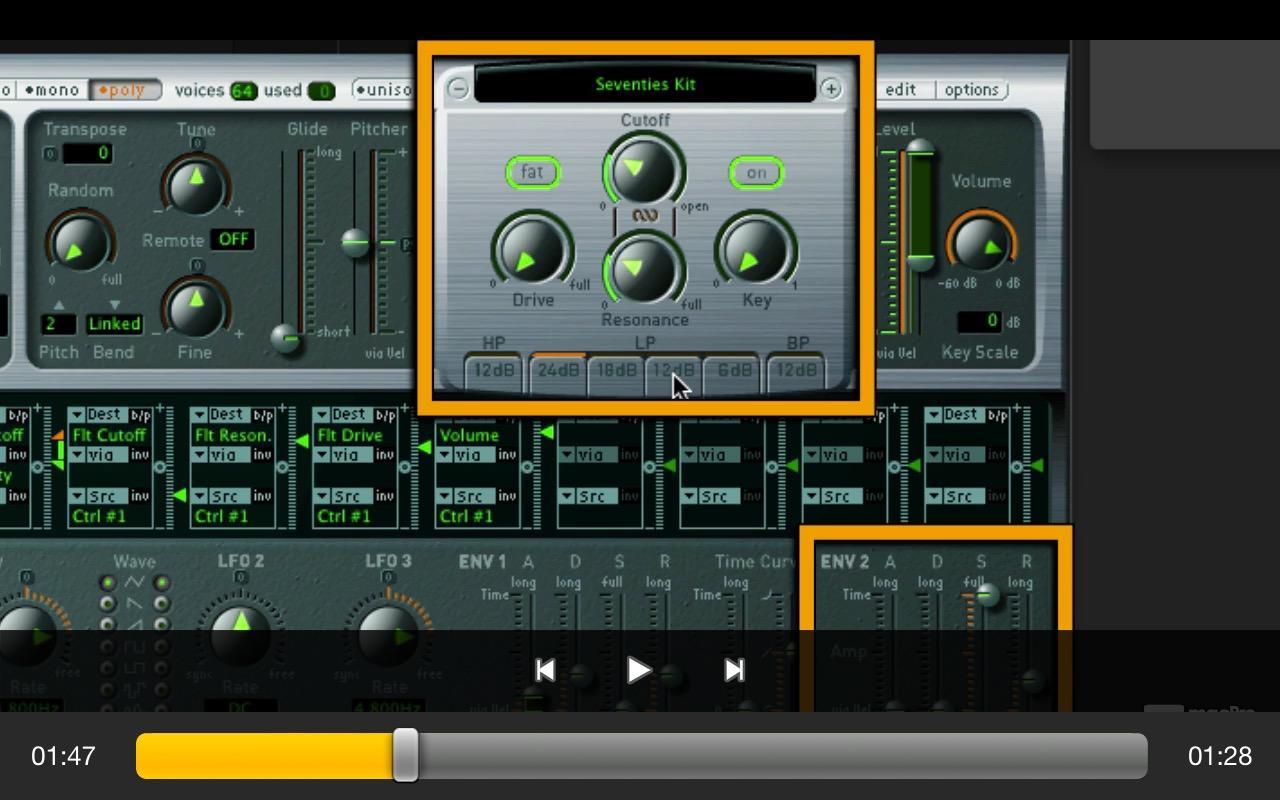1280x800 pixels.
Task: Click the plus button beside Seventies Kit
Action: (x=831, y=88)
